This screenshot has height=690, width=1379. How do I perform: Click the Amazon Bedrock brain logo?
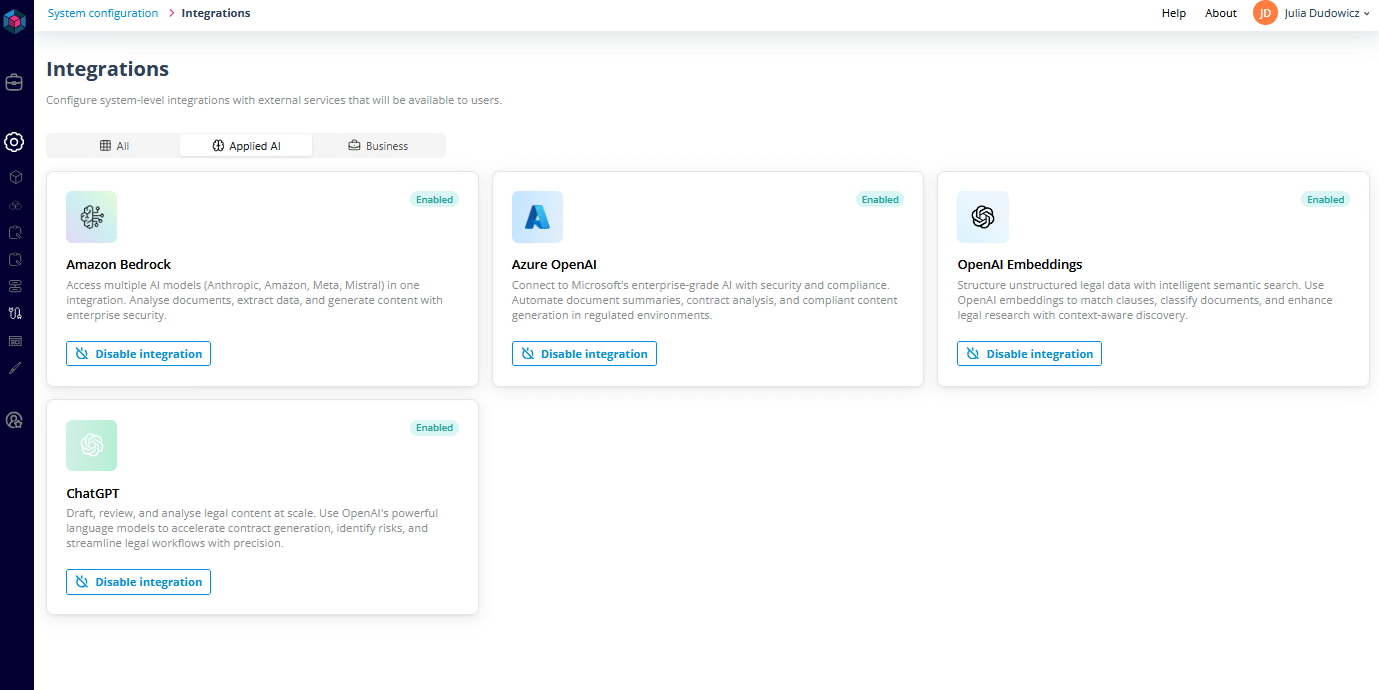(92, 217)
